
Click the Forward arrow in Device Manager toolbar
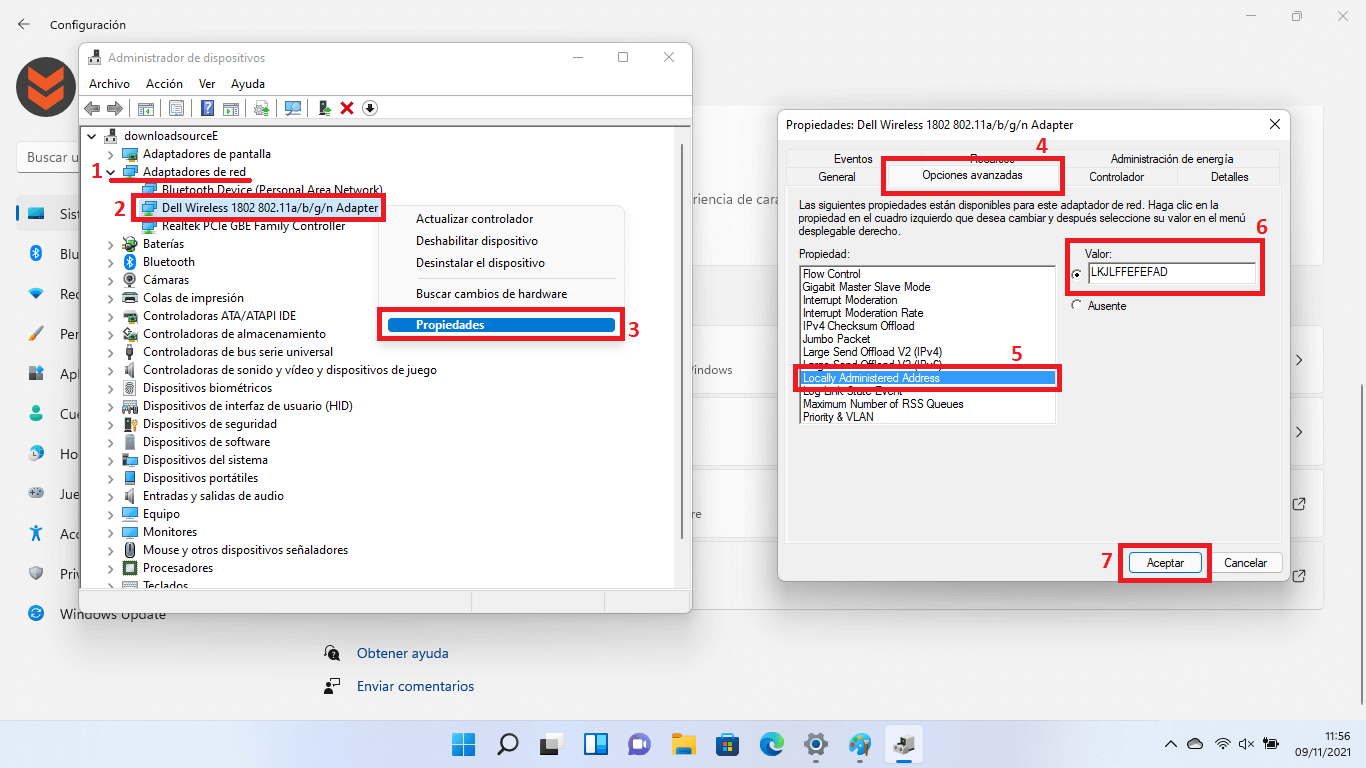click(x=115, y=108)
